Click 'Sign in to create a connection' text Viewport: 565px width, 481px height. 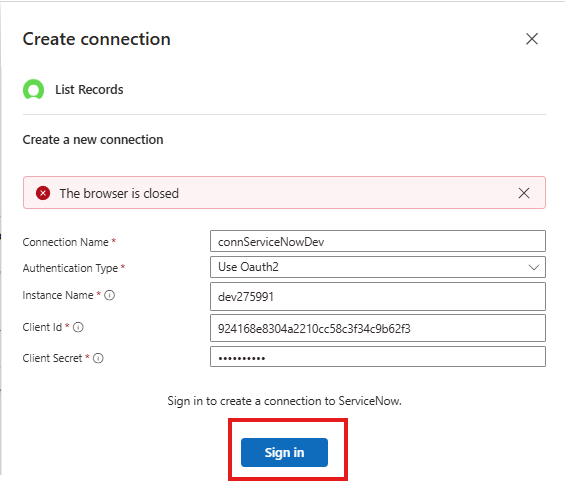click(284, 401)
